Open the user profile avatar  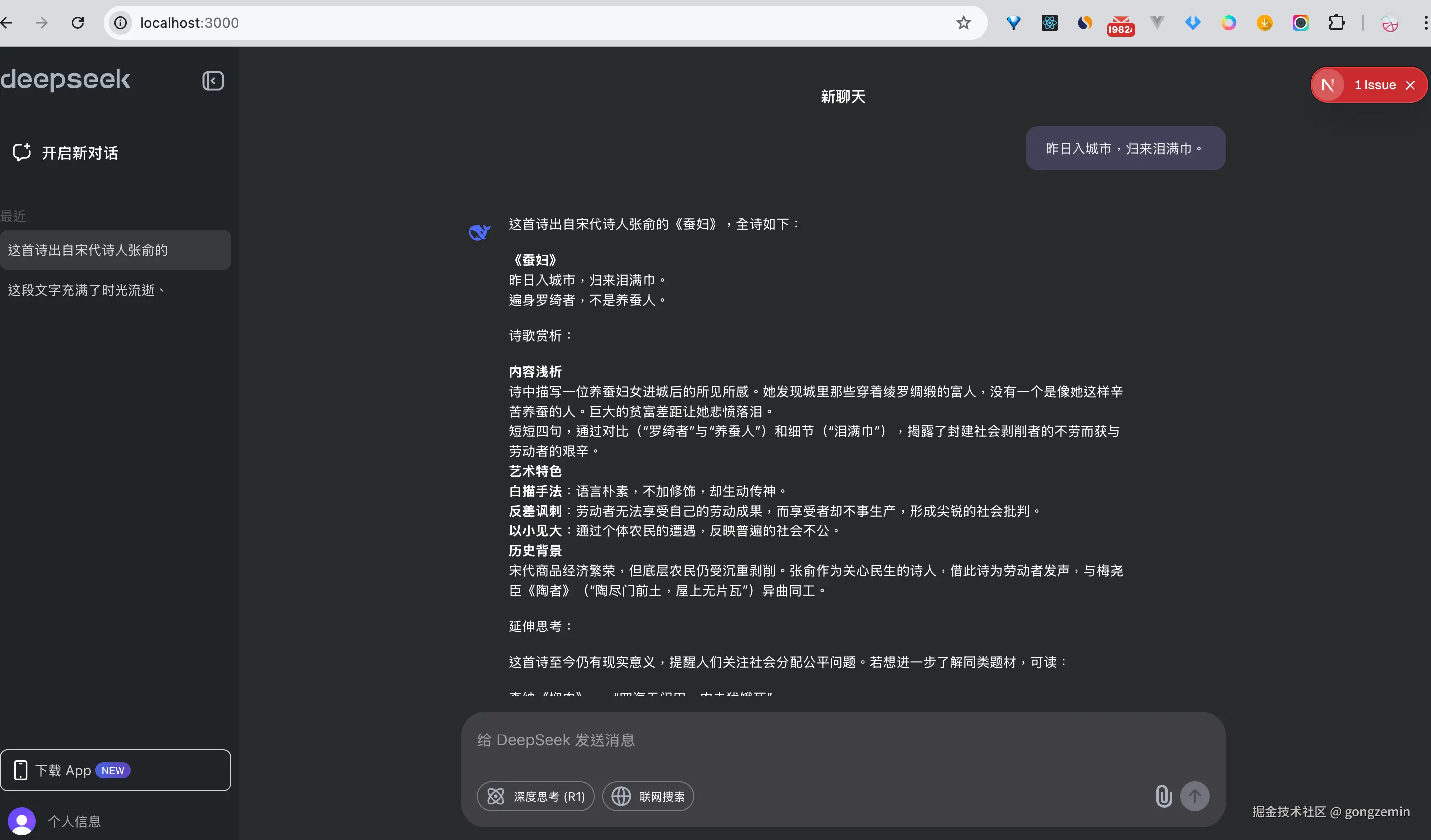point(21,821)
